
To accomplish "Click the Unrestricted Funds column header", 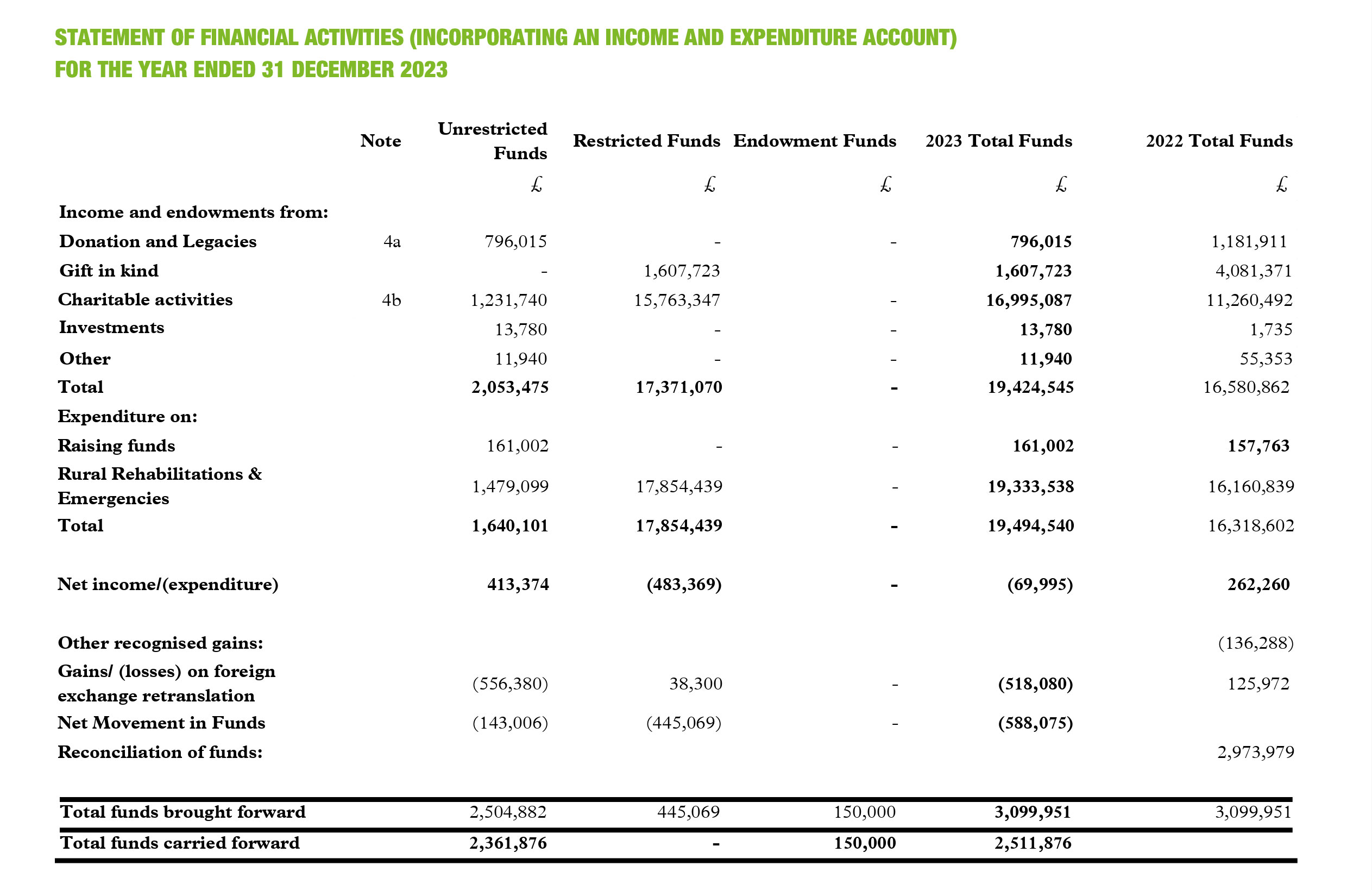I will tap(492, 141).
